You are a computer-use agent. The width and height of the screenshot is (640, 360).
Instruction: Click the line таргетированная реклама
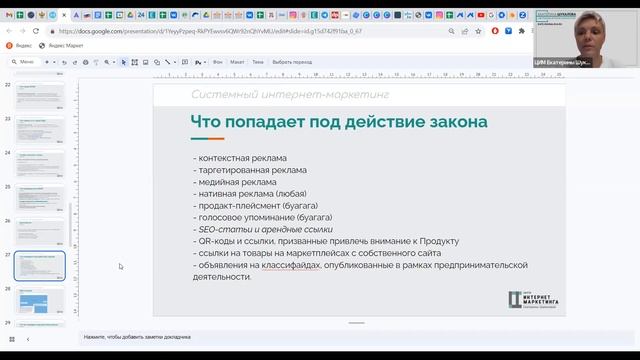click(250, 170)
